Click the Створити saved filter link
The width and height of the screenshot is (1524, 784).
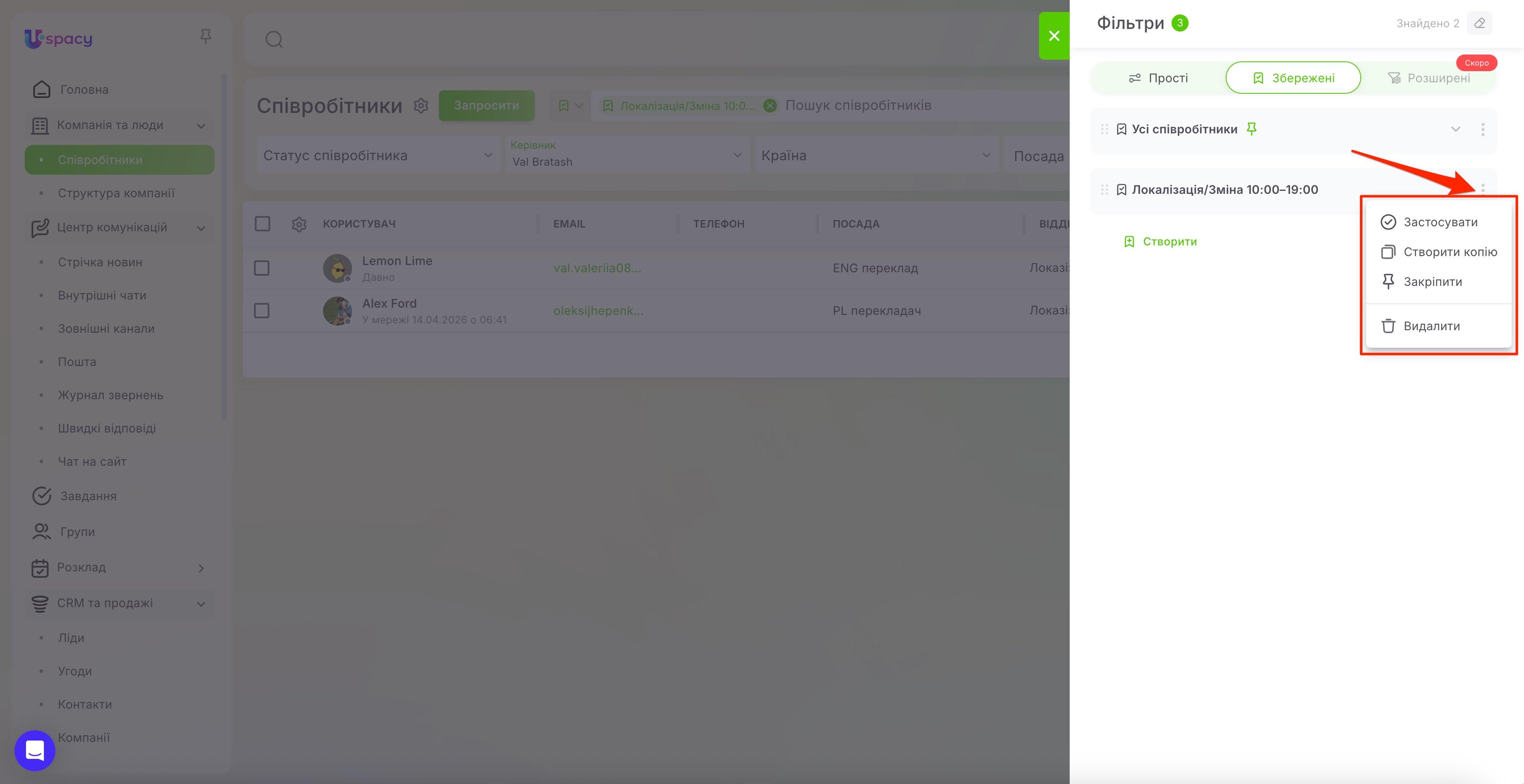click(x=1160, y=242)
